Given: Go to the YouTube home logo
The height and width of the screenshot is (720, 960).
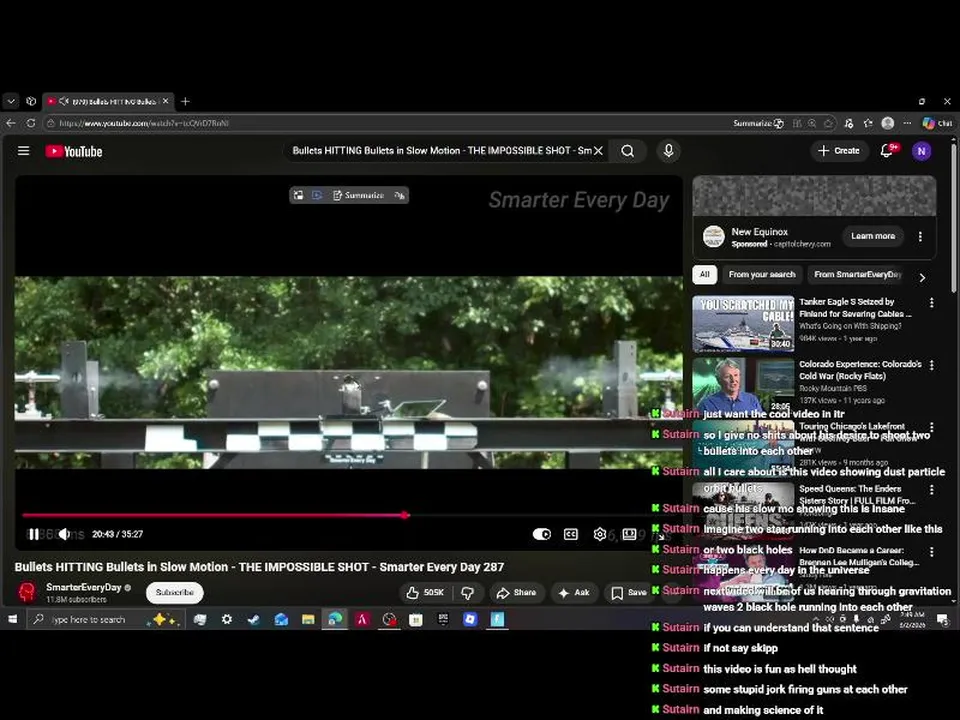Looking at the screenshot, I should pyautogui.click(x=74, y=151).
